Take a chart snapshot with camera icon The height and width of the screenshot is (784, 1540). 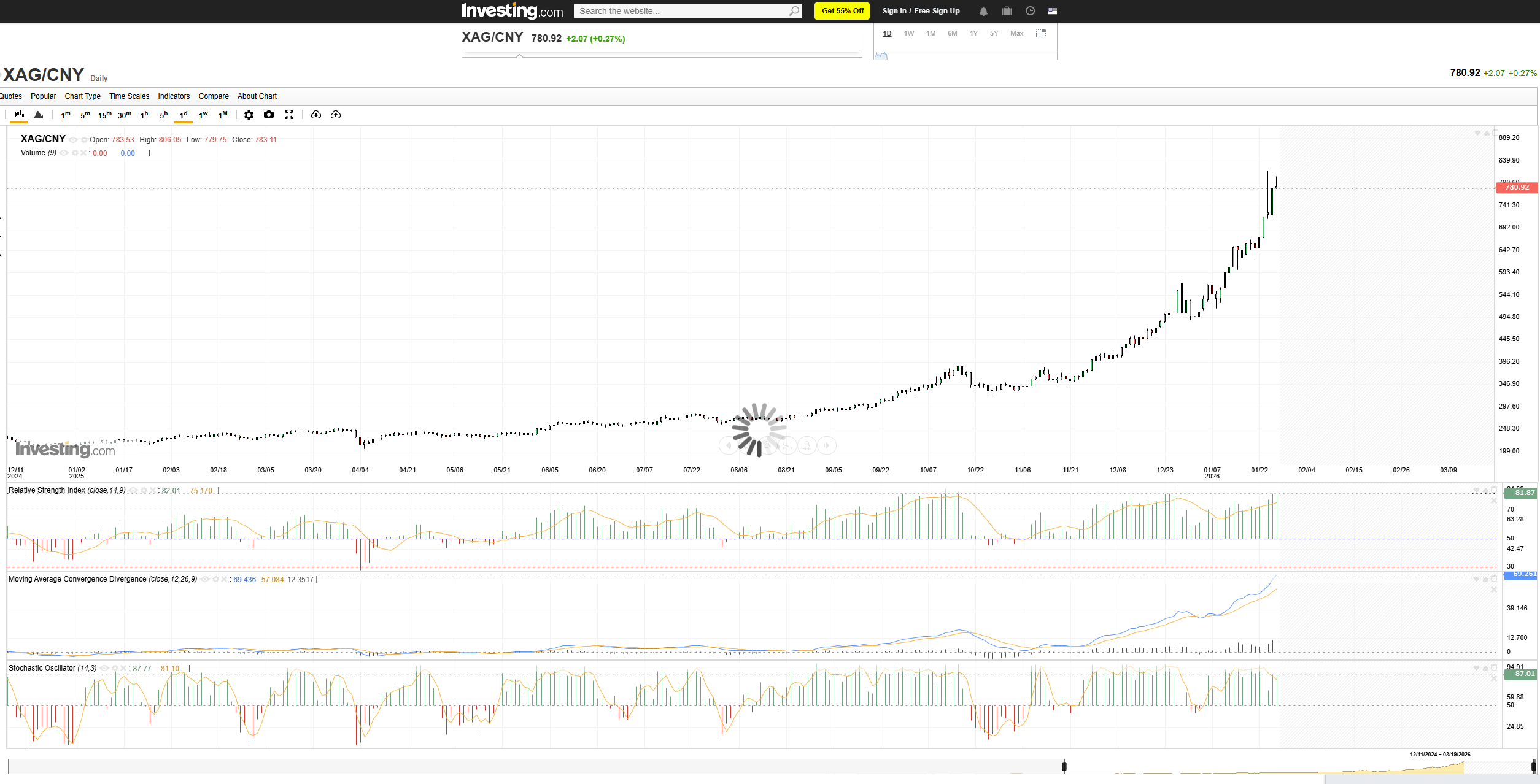click(269, 115)
